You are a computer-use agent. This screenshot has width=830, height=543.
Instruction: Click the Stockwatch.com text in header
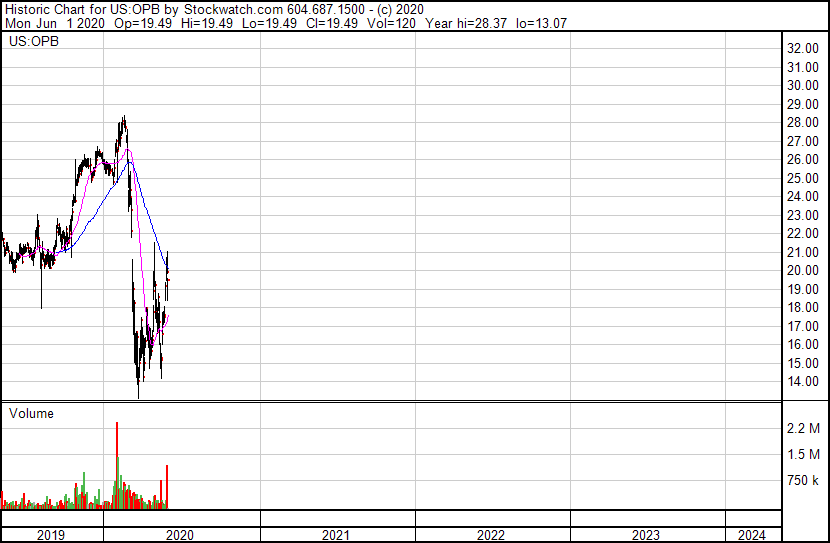233,10
